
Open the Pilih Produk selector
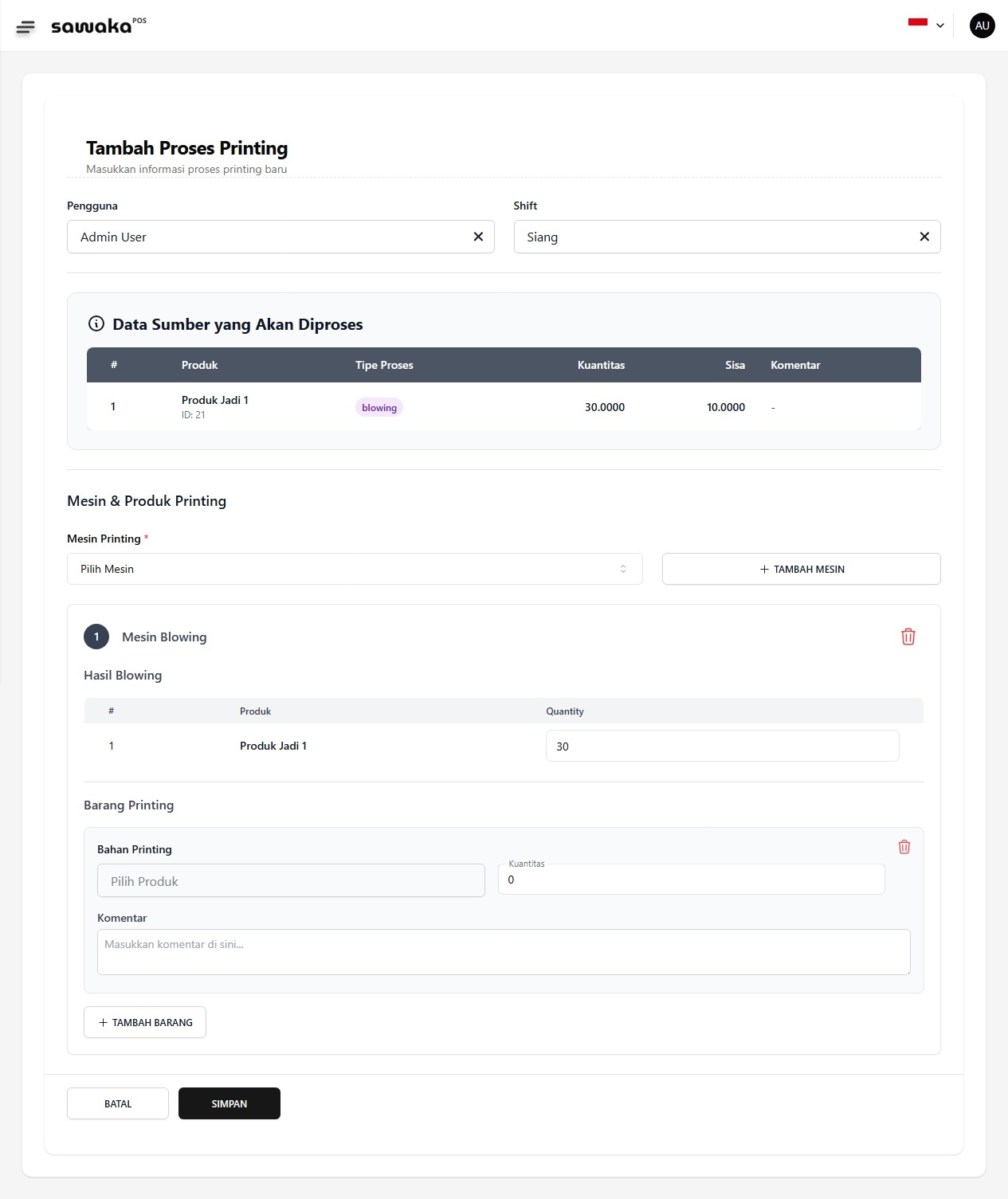coord(291,880)
